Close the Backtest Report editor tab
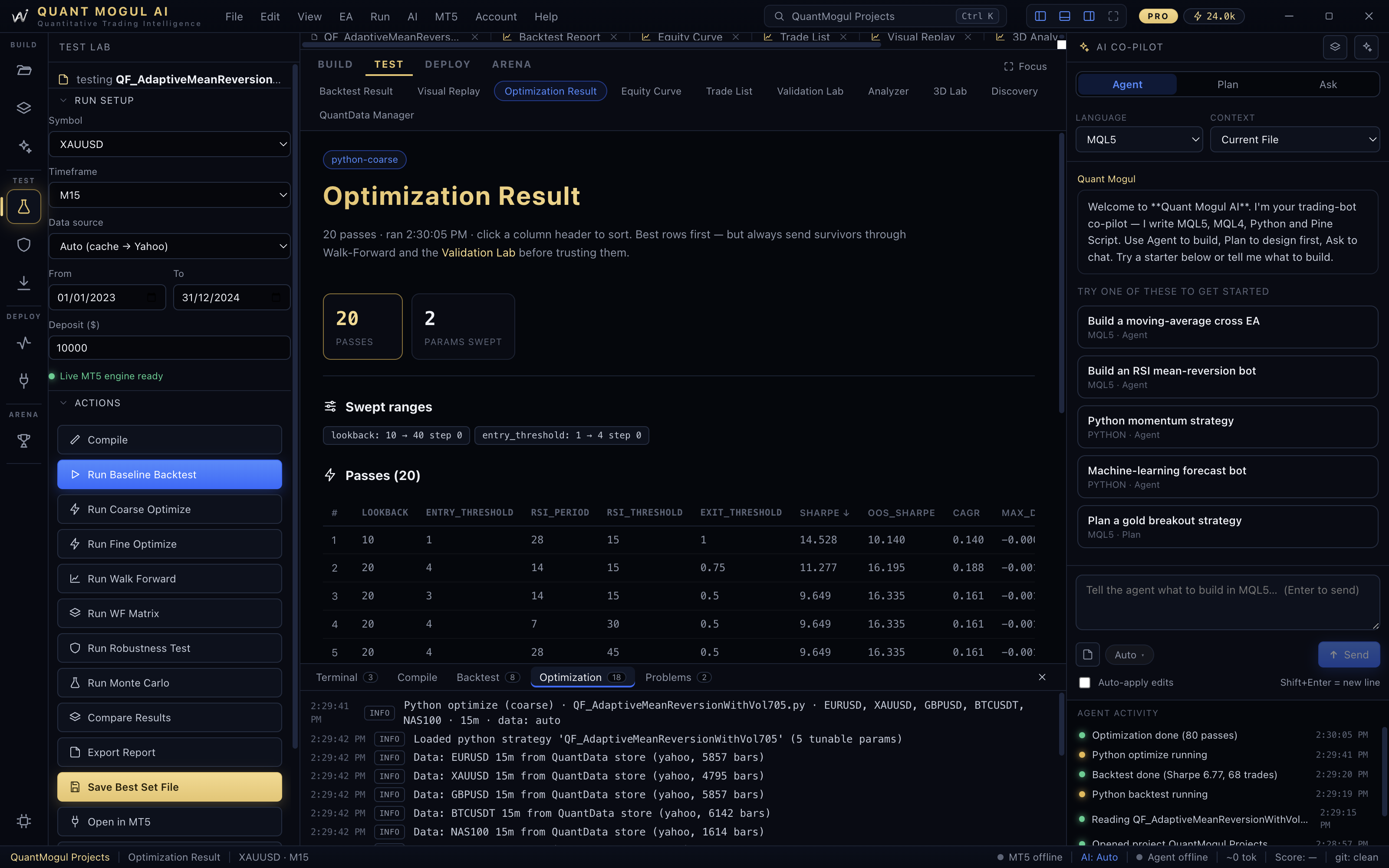This screenshot has width=1389, height=868. point(614,37)
